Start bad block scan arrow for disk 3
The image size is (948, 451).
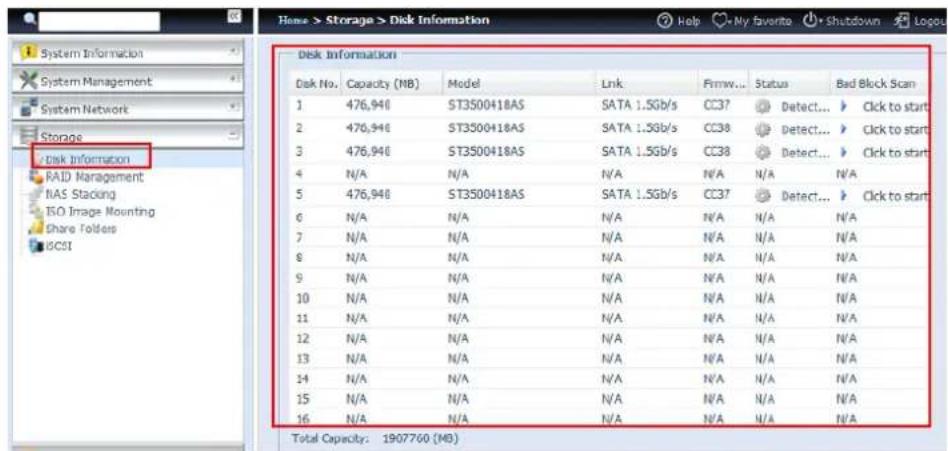coord(843,152)
